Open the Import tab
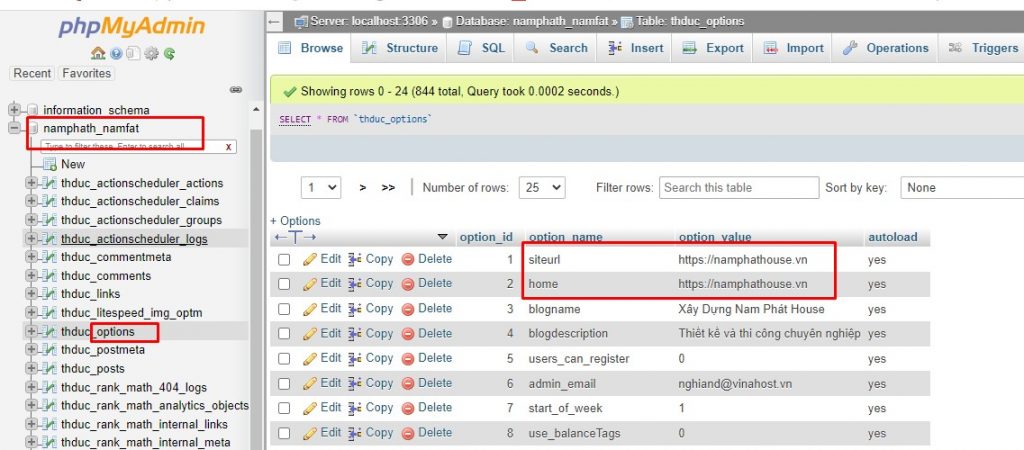Viewport: 1024px width, 450px height. click(x=793, y=48)
